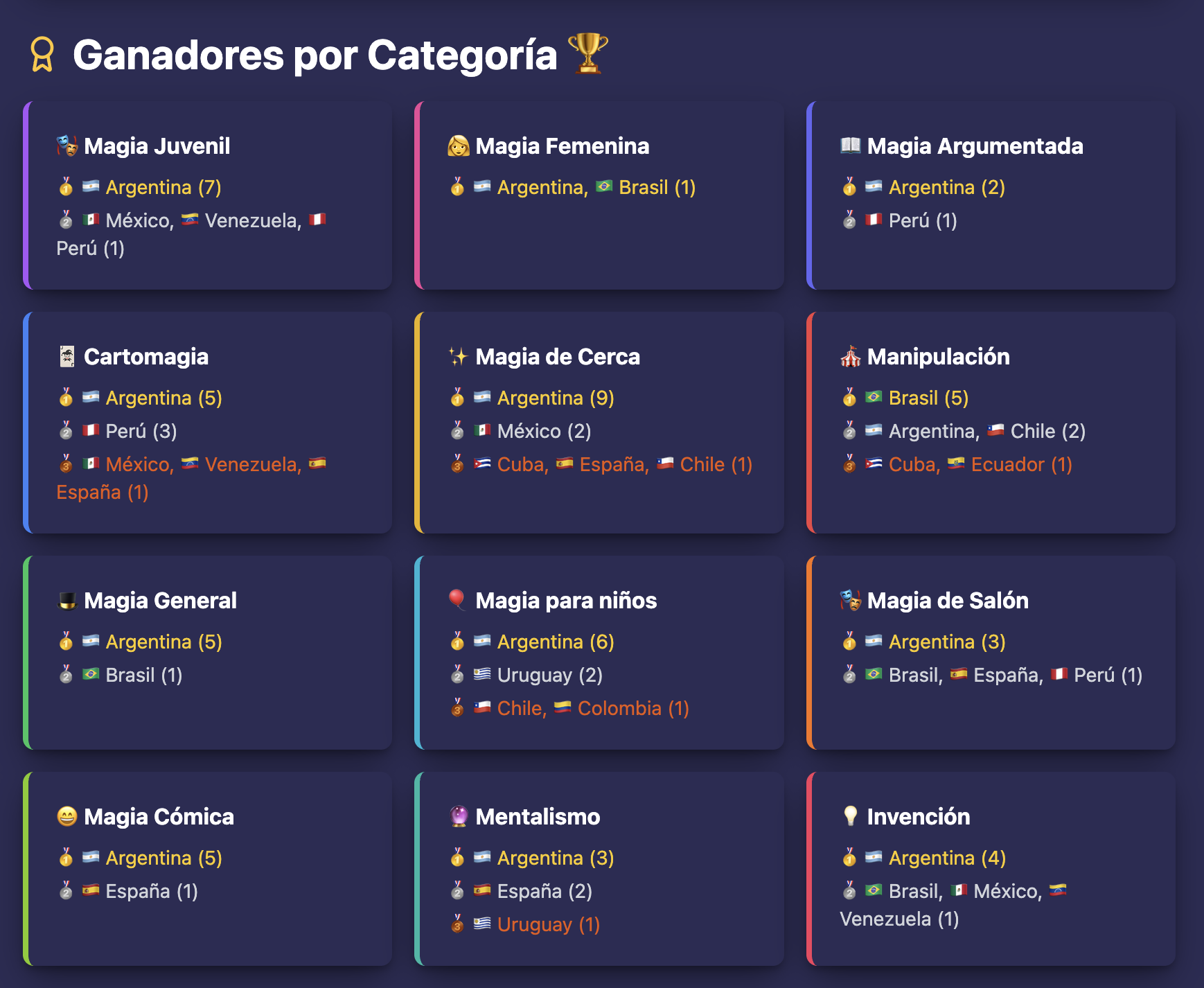The width and height of the screenshot is (1204, 988).
Task: Click the Magia de Salón card title
Action: 947,600
